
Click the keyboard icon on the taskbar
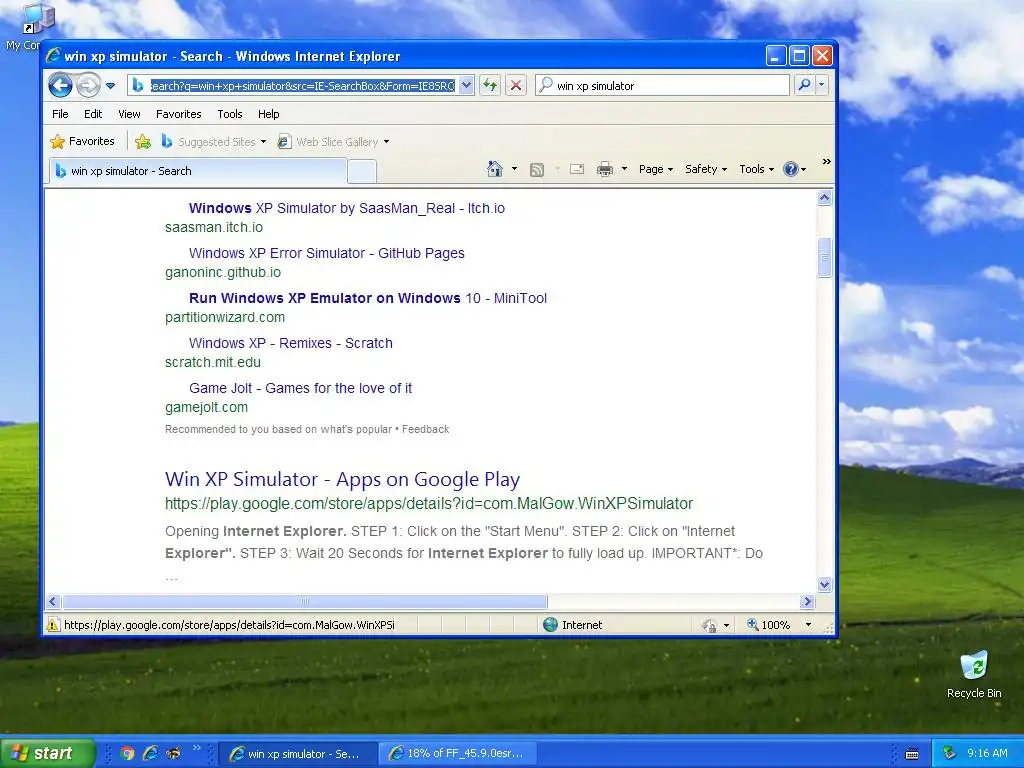[912, 754]
